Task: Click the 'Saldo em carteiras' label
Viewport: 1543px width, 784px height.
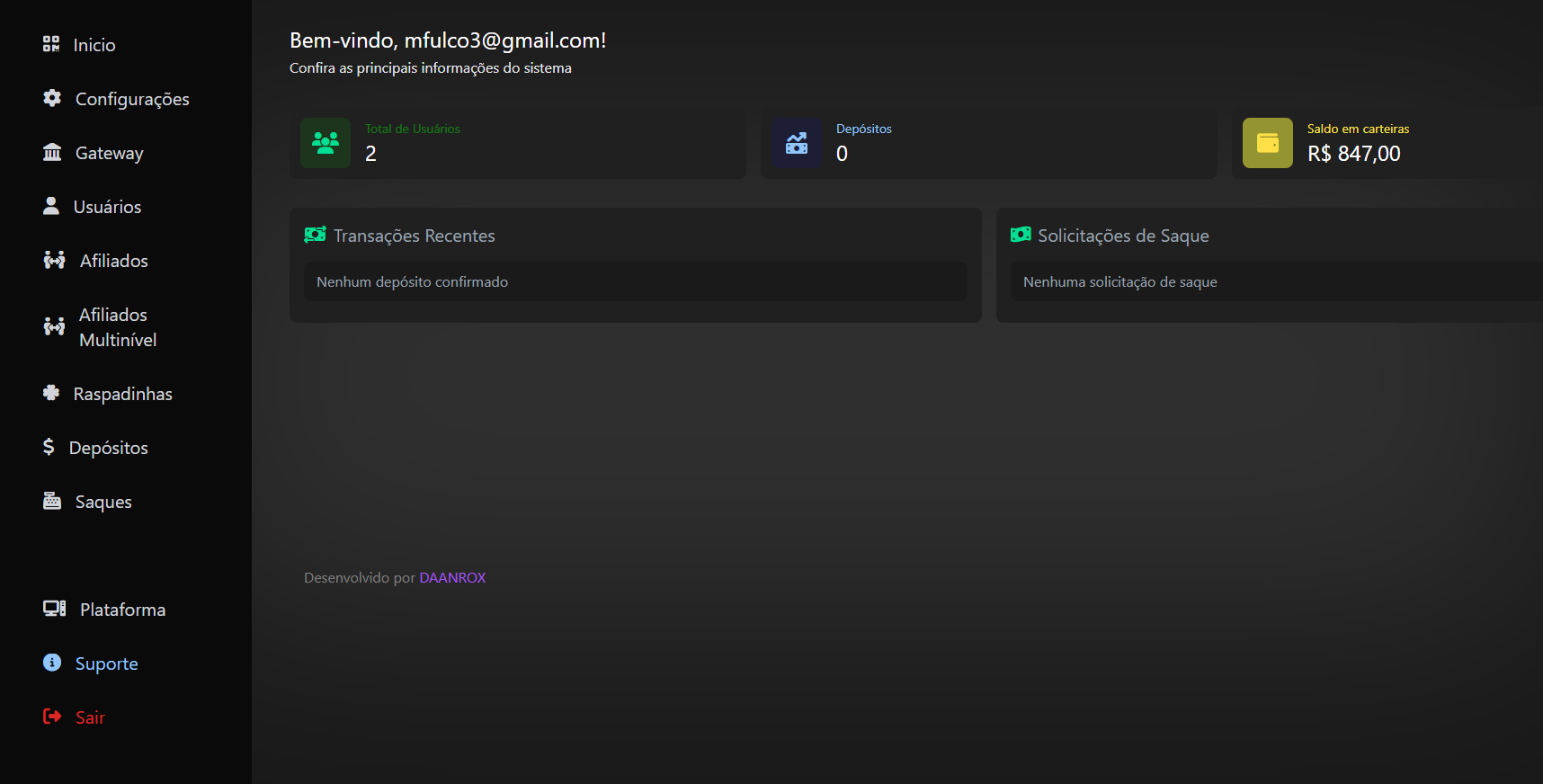Action: pyautogui.click(x=1359, y=129)
